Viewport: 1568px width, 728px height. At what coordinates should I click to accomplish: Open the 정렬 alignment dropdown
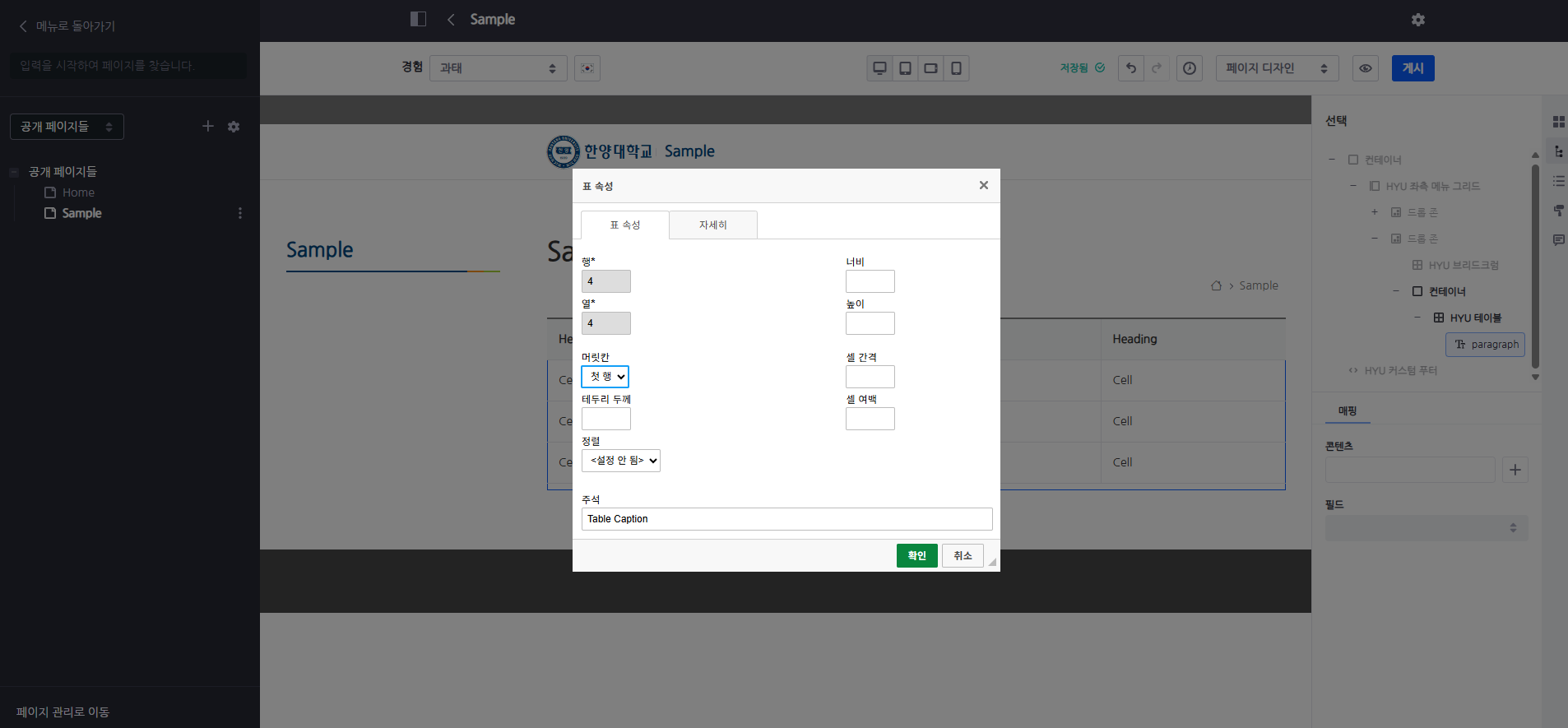621,461
